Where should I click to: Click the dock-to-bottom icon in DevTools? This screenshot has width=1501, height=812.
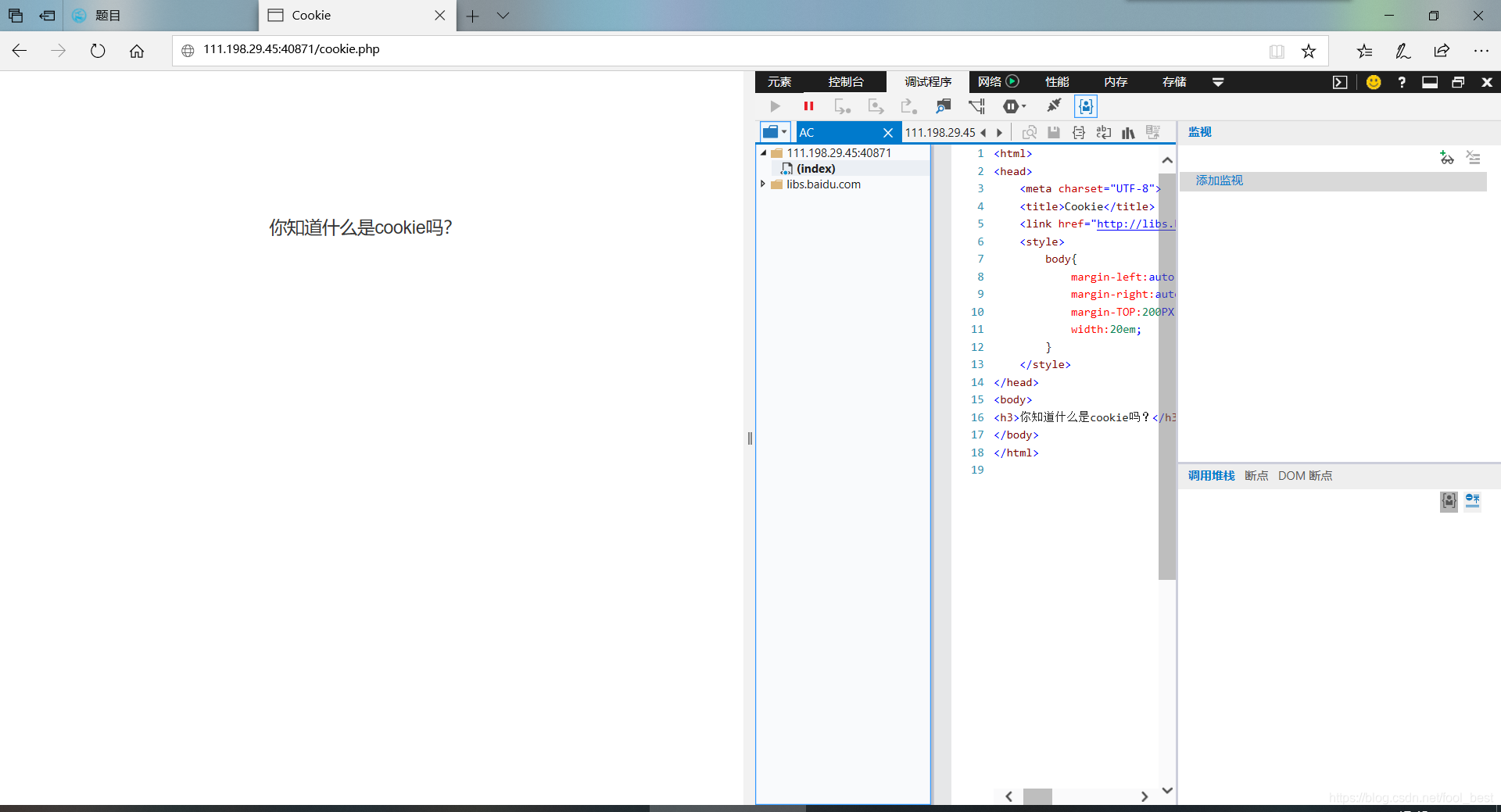pos(1430,82)
